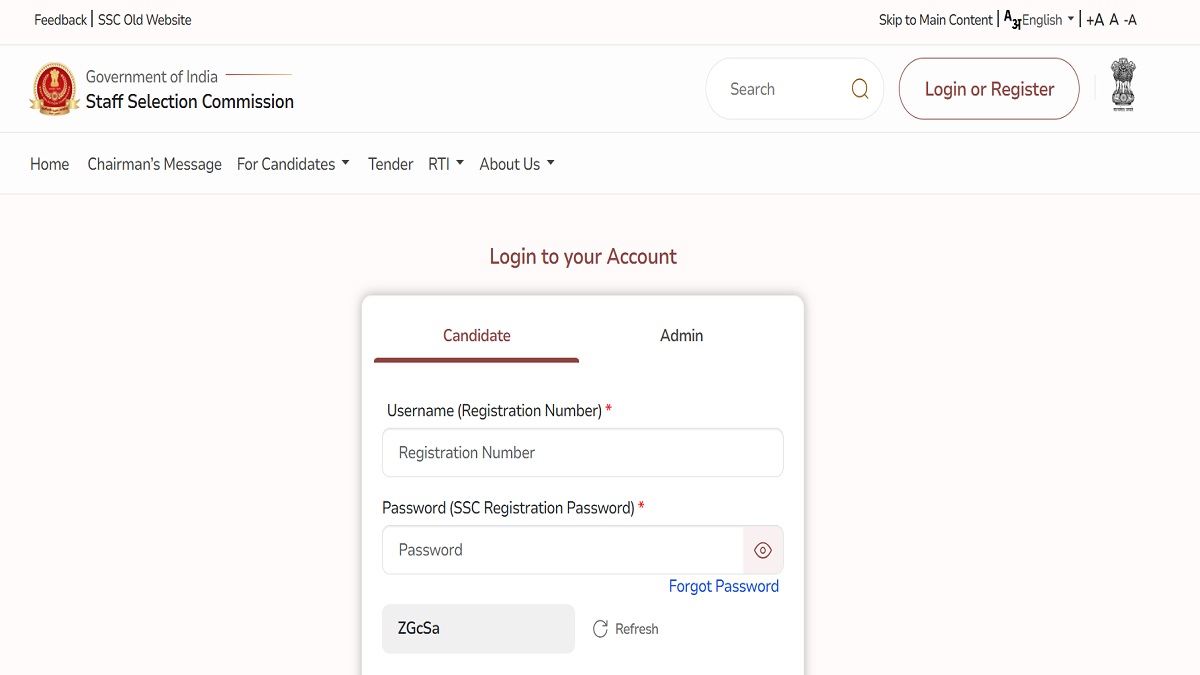Expand the About Us dropdown
The width and height of the screenshot is (1200, 675).
pyautogui.click(x=516, y=163)
